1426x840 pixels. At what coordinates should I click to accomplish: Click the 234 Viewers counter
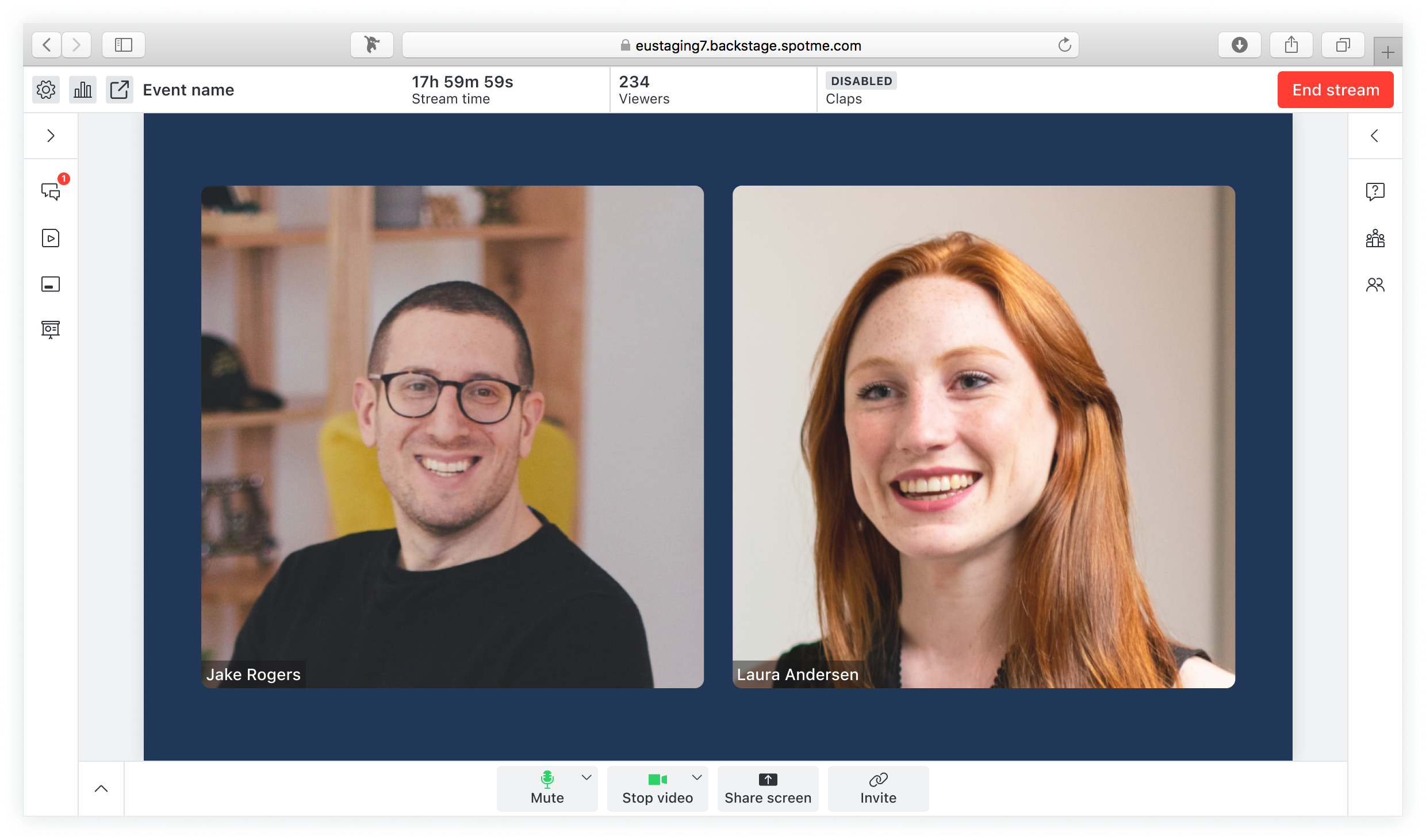(x=644, y=90)
